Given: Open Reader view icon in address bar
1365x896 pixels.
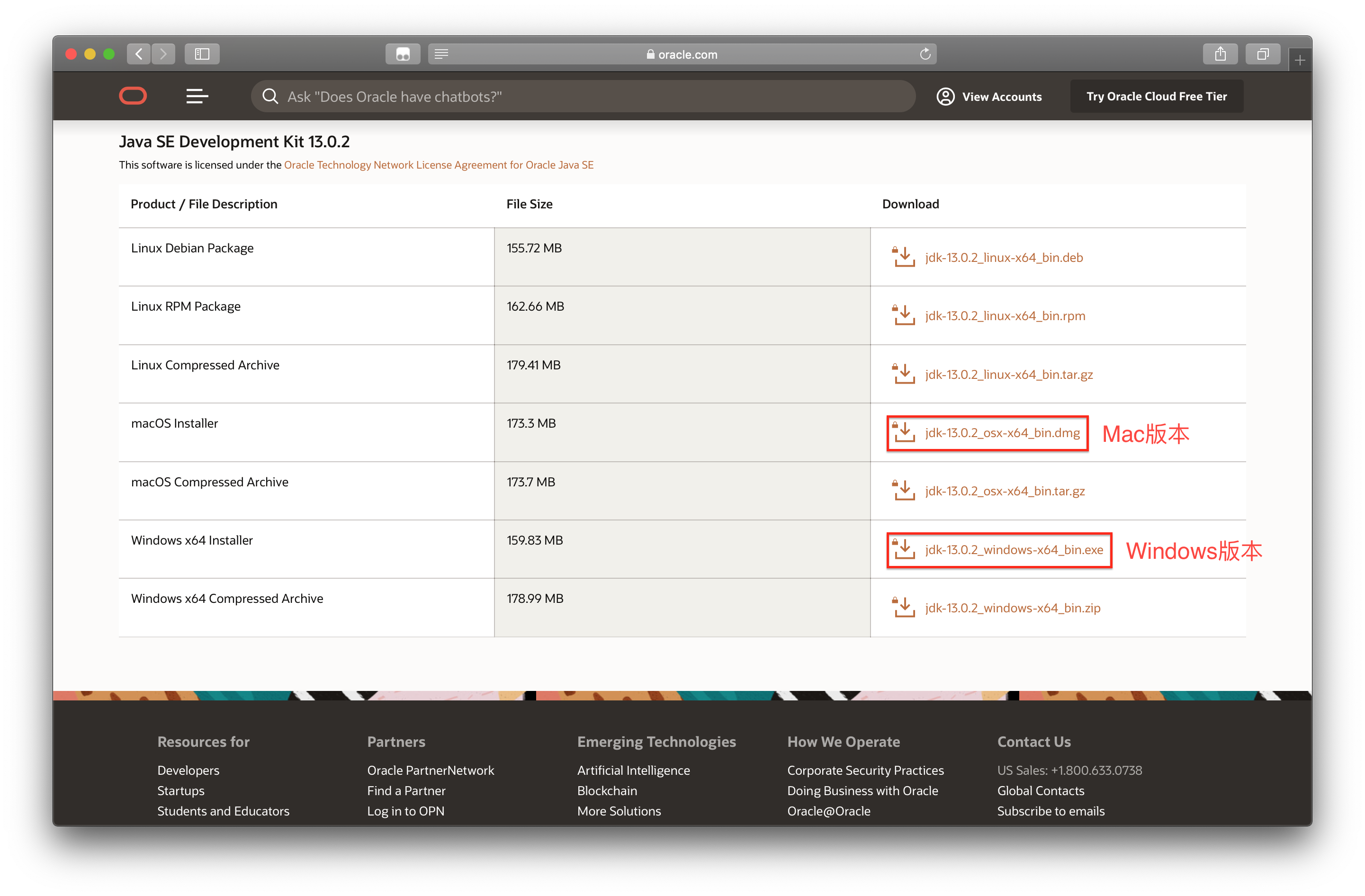Looking at the screenshot, I should 441,54.
